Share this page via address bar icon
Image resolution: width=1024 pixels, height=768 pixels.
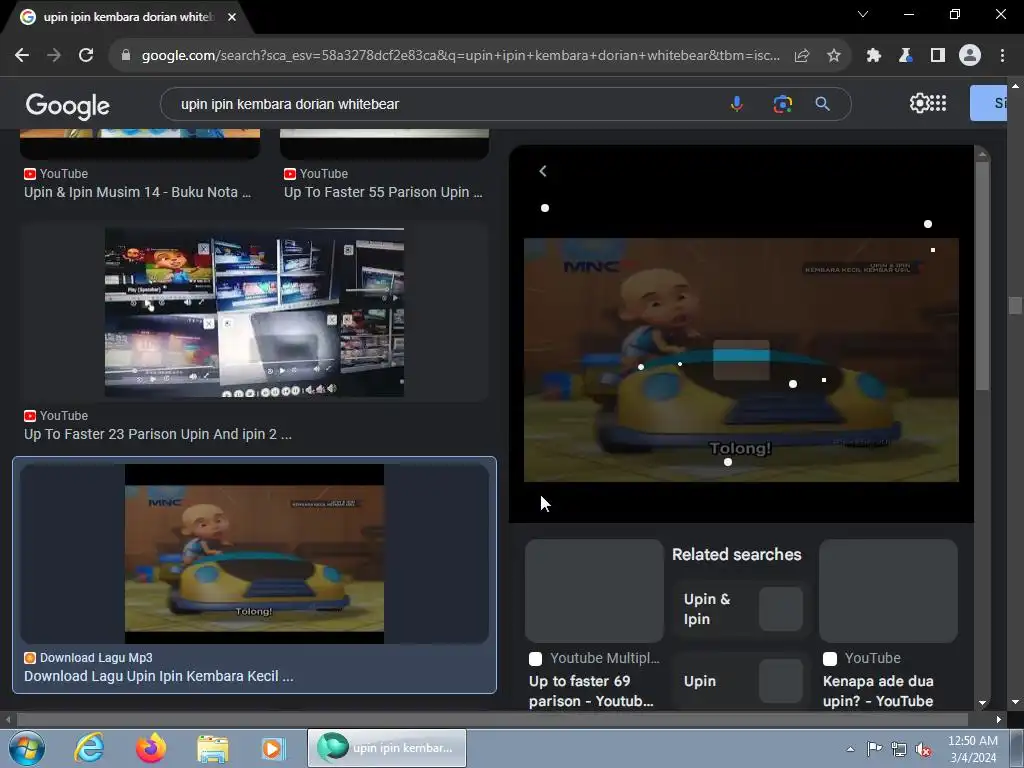click(x=802, y=56)
